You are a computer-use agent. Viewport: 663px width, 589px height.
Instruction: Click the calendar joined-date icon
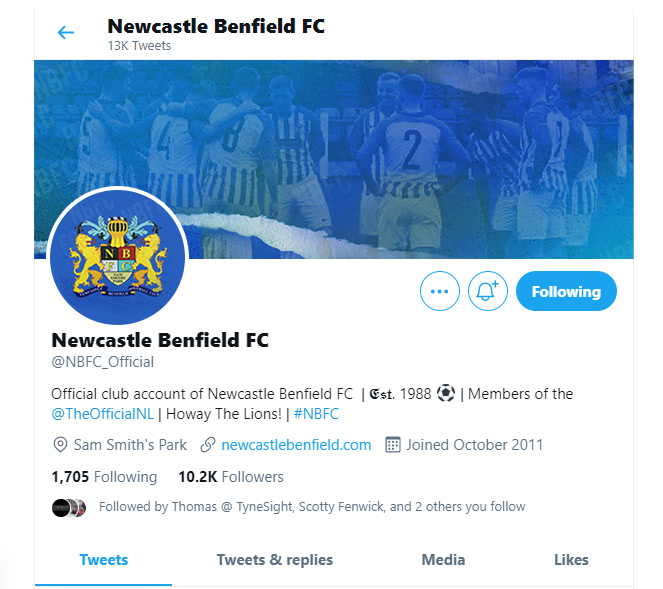393,445
